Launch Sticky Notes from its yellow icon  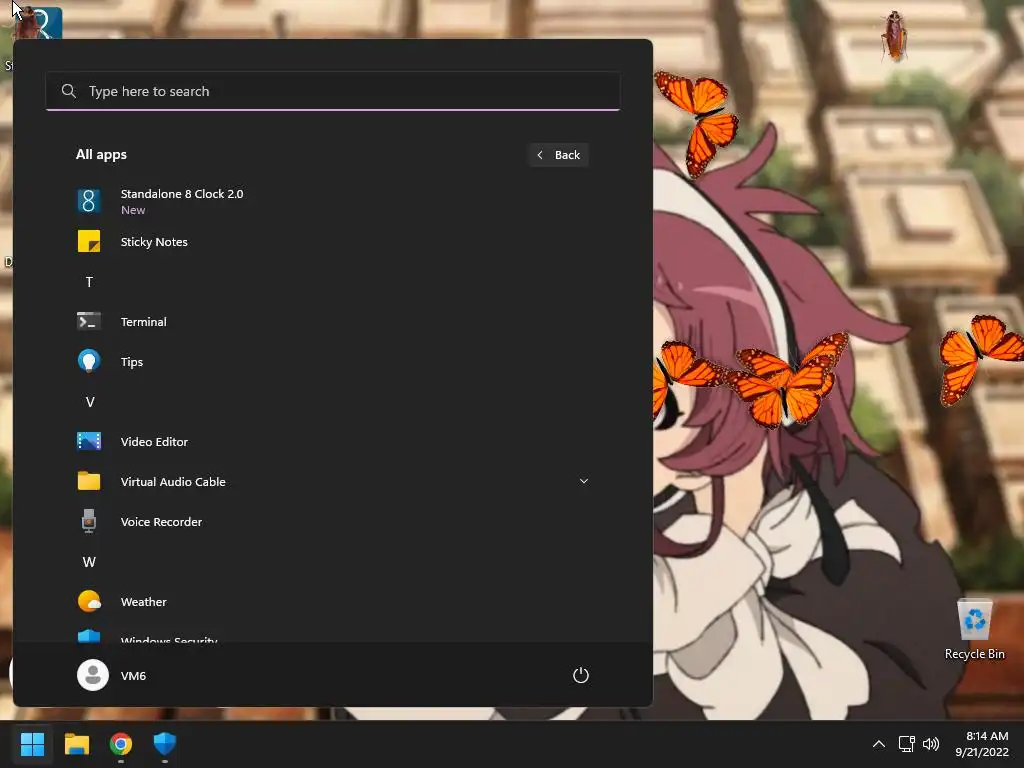pyautogui.click(x=89, y=241)
